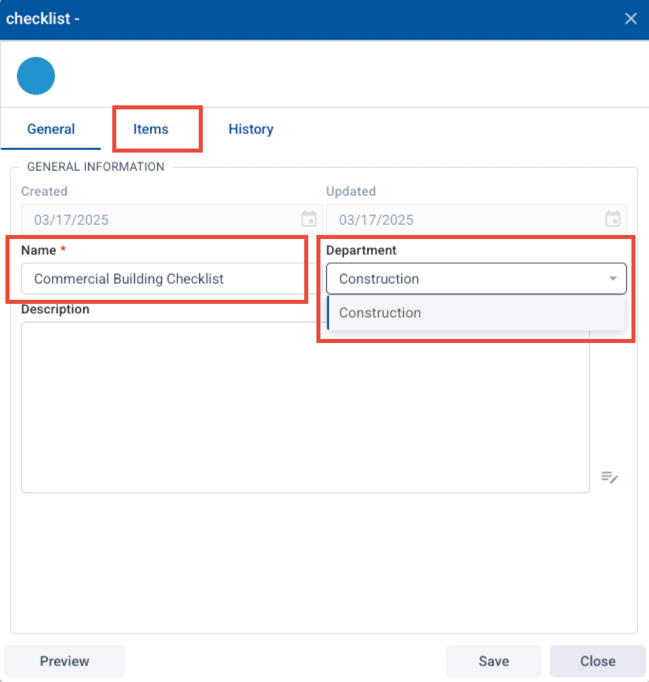Close the checklist dialog with X icon
This screenshot has width=649, height=682.
tap(630, 19)
